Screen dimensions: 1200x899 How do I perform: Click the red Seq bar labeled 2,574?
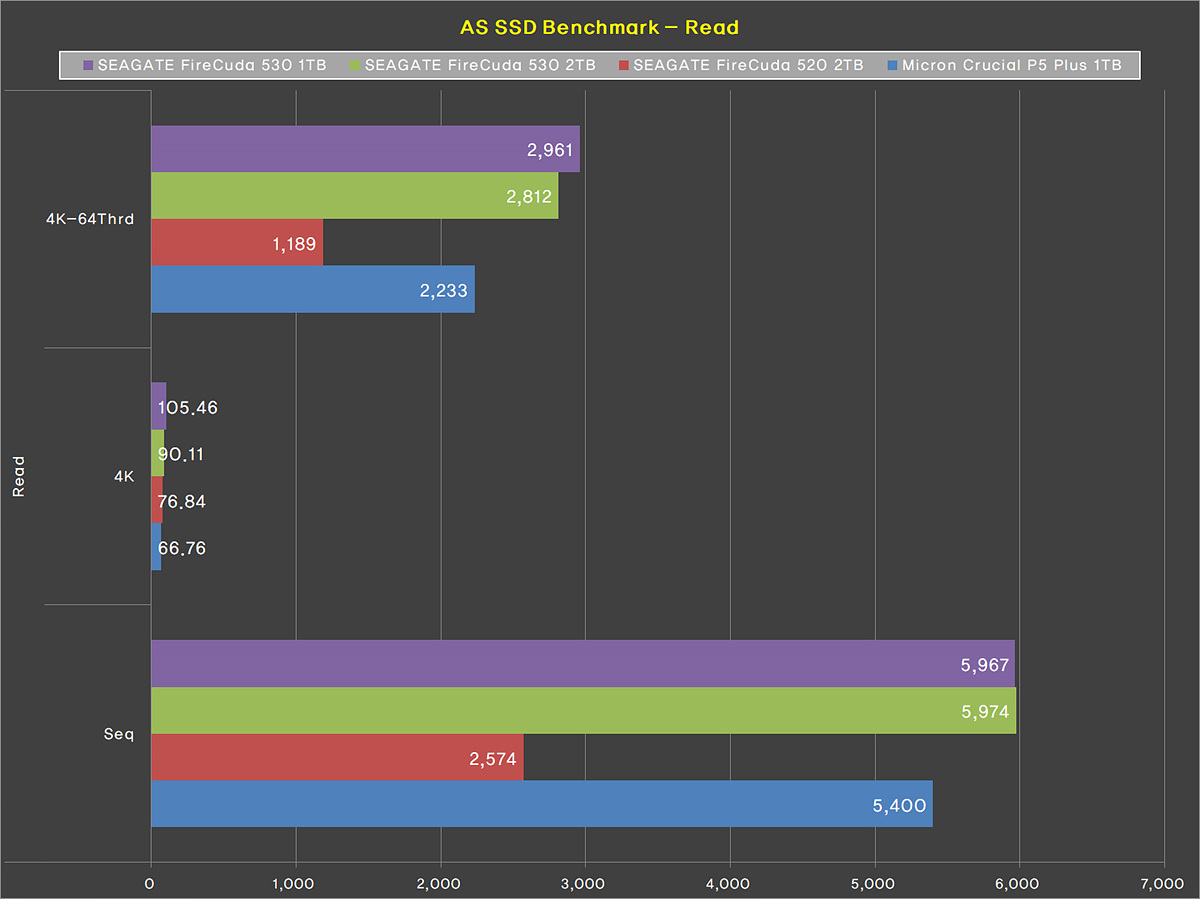pyautogui.click(x=337, y=757)
